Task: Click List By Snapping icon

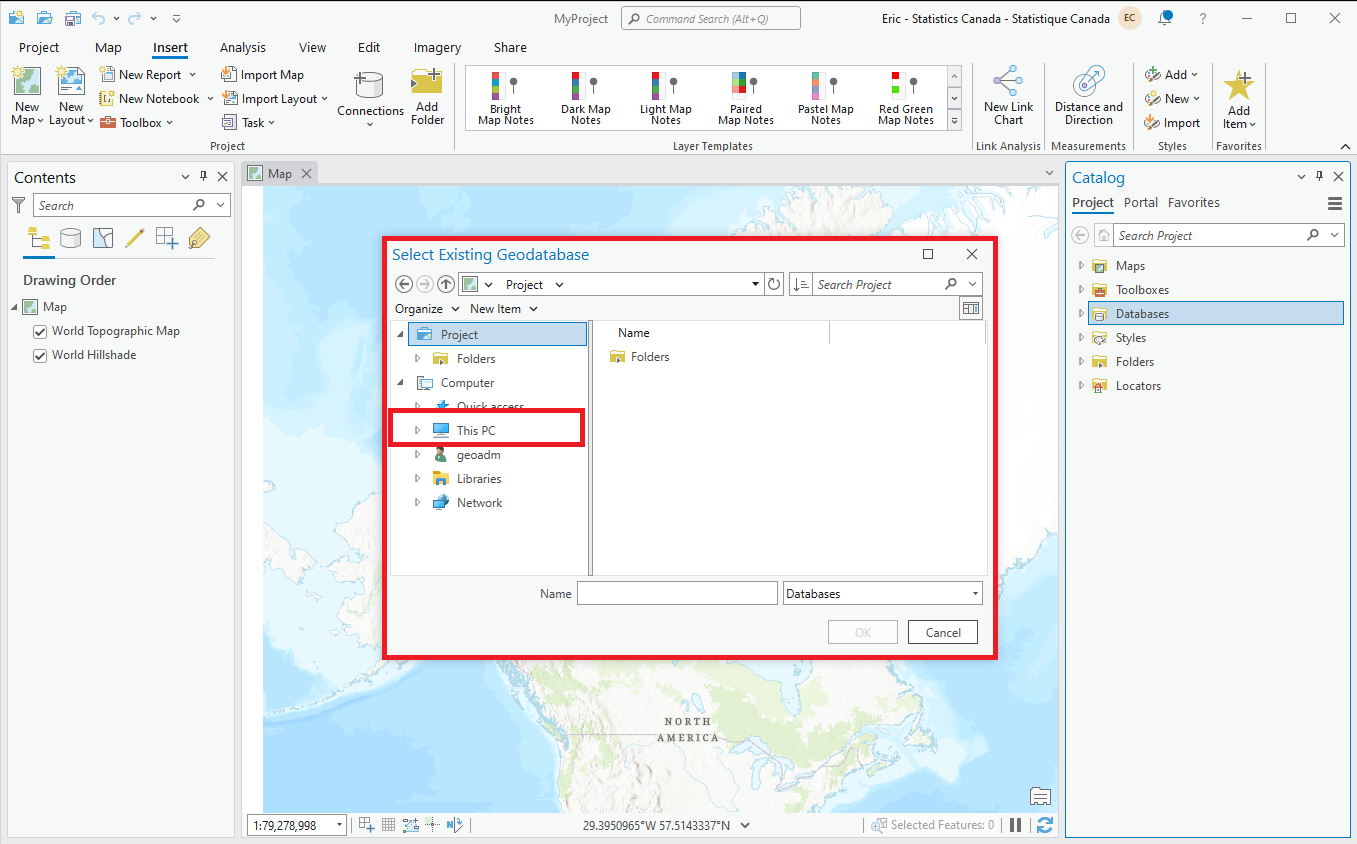Action: click(167, 238)
